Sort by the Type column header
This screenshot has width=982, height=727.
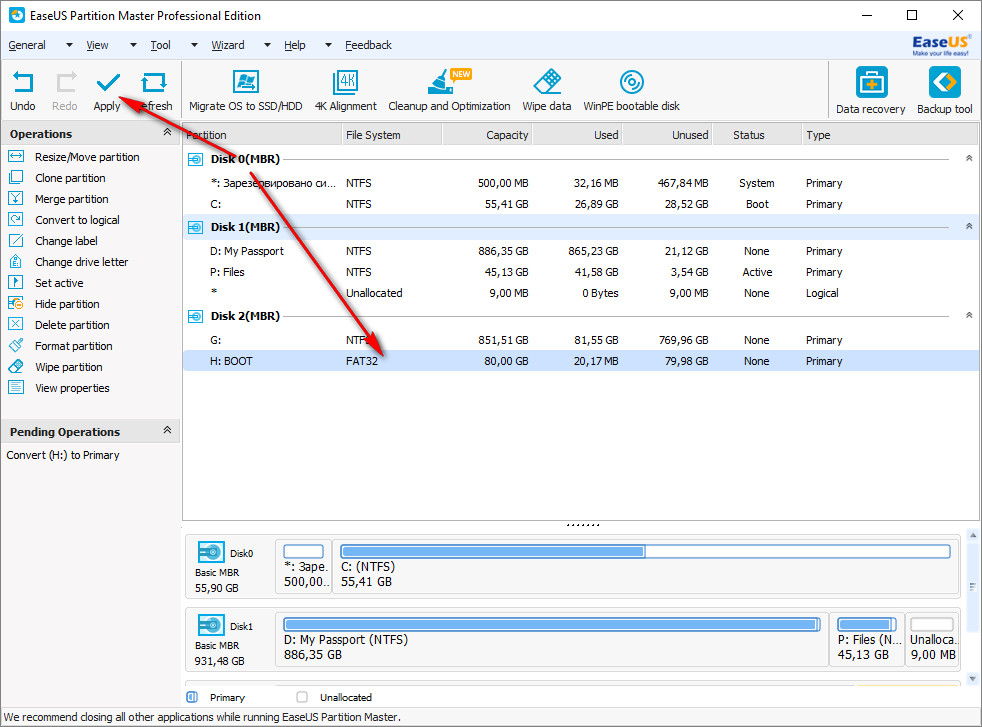[889, 135]
